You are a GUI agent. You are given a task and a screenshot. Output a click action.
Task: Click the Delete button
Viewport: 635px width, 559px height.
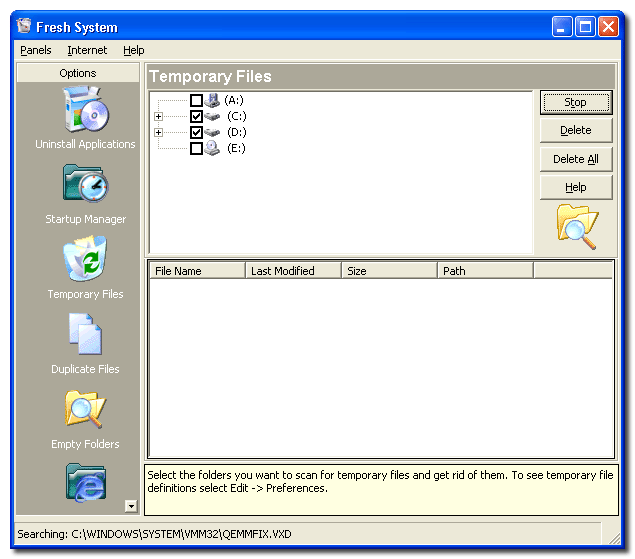[576, 130]
